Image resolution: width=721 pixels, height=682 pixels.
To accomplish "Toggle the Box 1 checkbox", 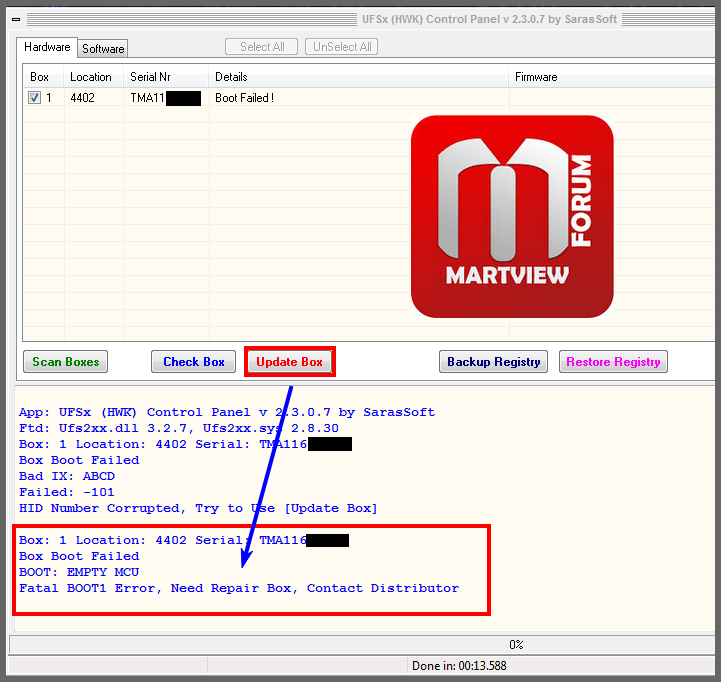I will tap(34, 97).
